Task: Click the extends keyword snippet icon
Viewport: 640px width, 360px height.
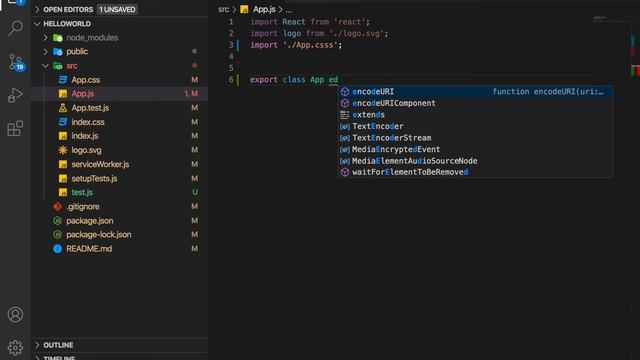Action: point(345,115)
